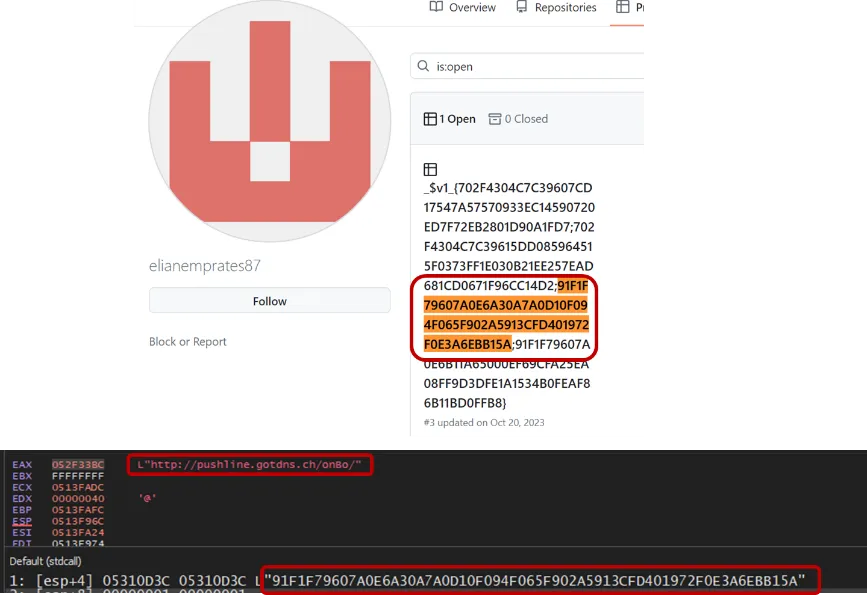Click the board icon next to 1 Open

click(432, 117)
